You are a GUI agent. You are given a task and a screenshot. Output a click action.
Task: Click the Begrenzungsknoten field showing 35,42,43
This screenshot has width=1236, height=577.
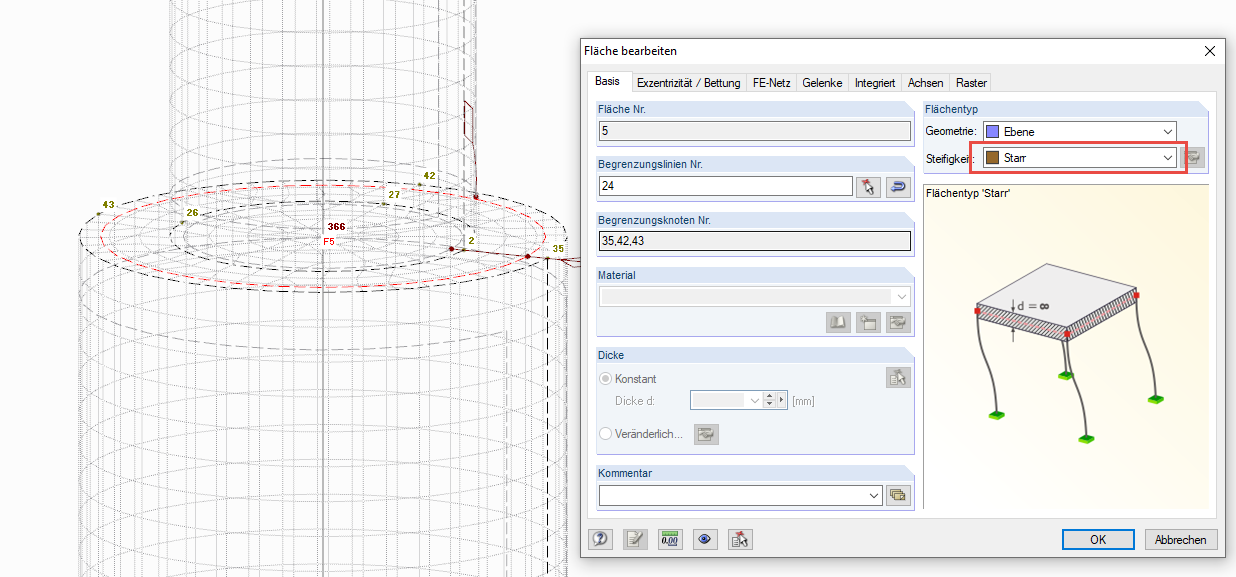tap(754, 241)
